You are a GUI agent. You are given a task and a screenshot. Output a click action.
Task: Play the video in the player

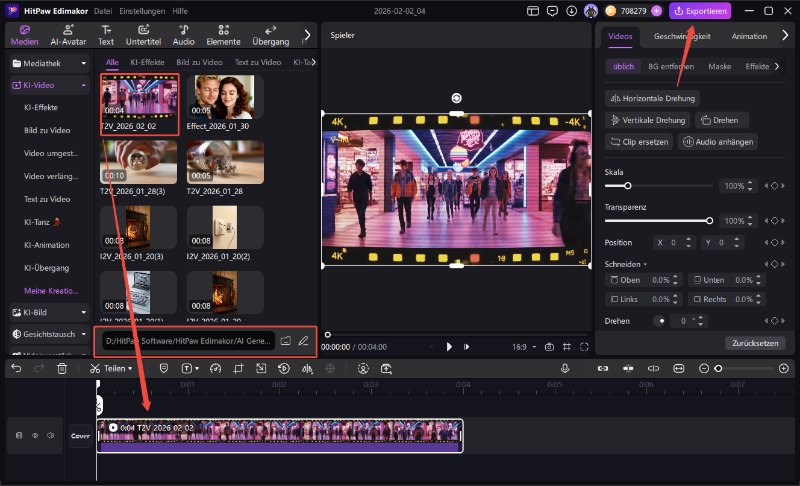click(x=449, y=347)
